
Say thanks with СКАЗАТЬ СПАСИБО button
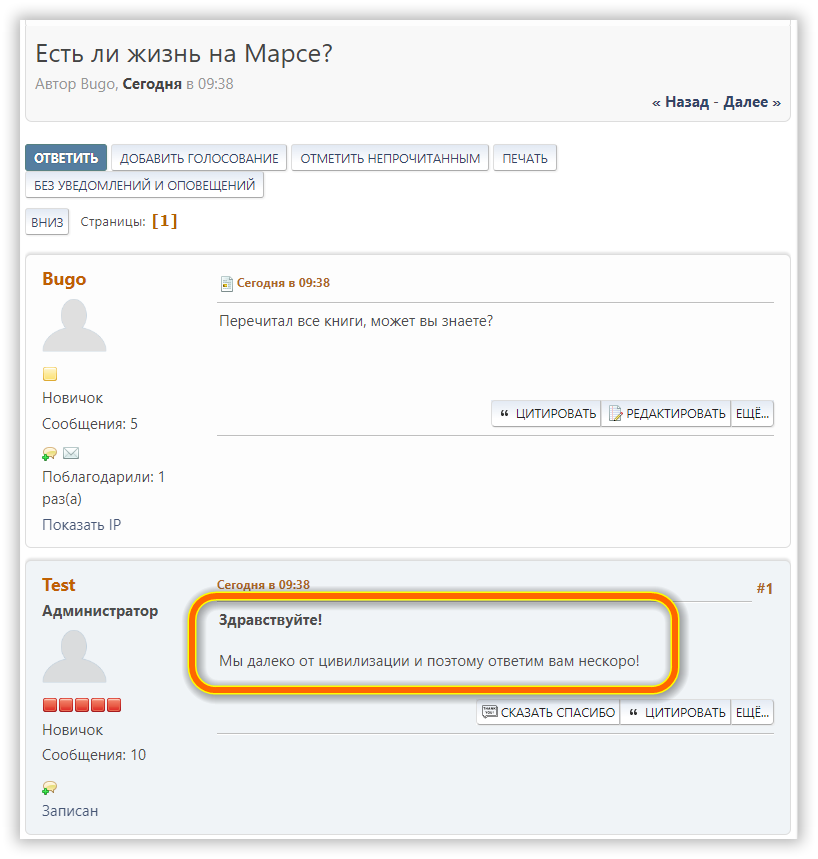click(548, 713)
